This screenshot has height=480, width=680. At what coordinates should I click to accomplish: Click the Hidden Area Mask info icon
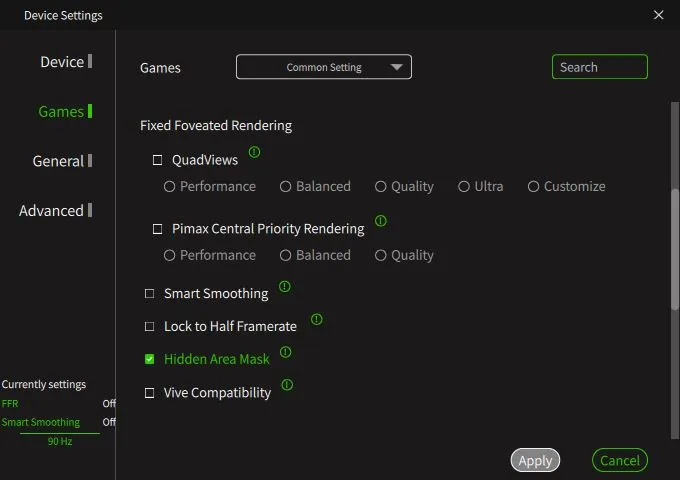[x=286, y=352]
